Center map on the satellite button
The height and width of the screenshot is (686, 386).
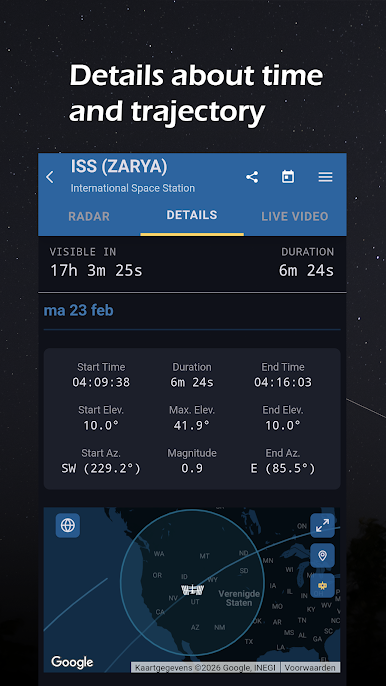pos(323,585)
